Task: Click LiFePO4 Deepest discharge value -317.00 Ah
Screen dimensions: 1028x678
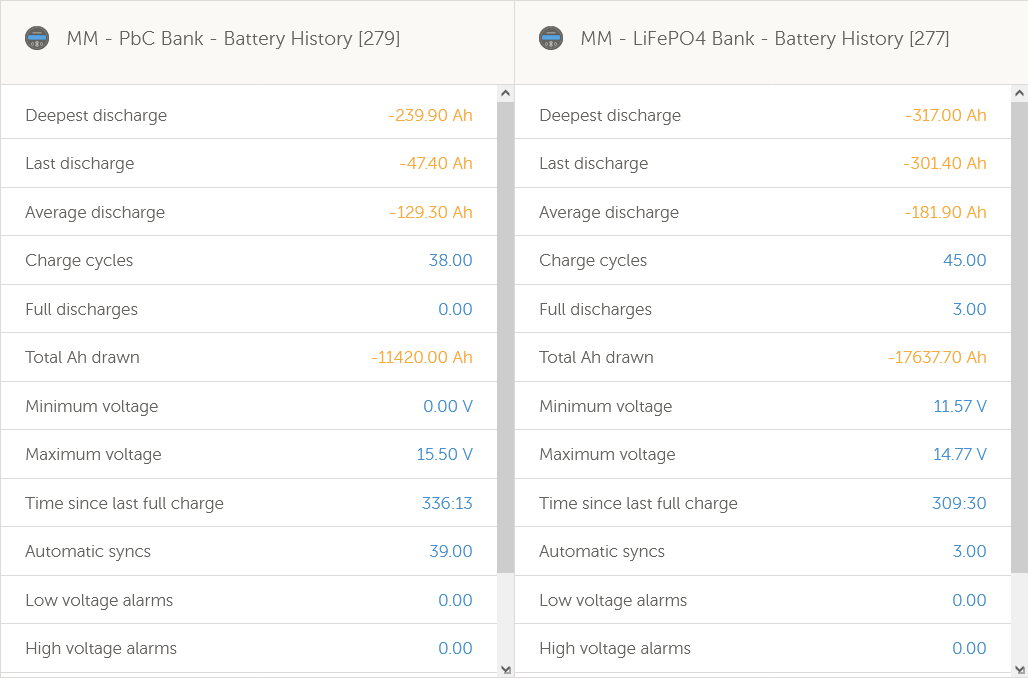Action: (945, 115)
